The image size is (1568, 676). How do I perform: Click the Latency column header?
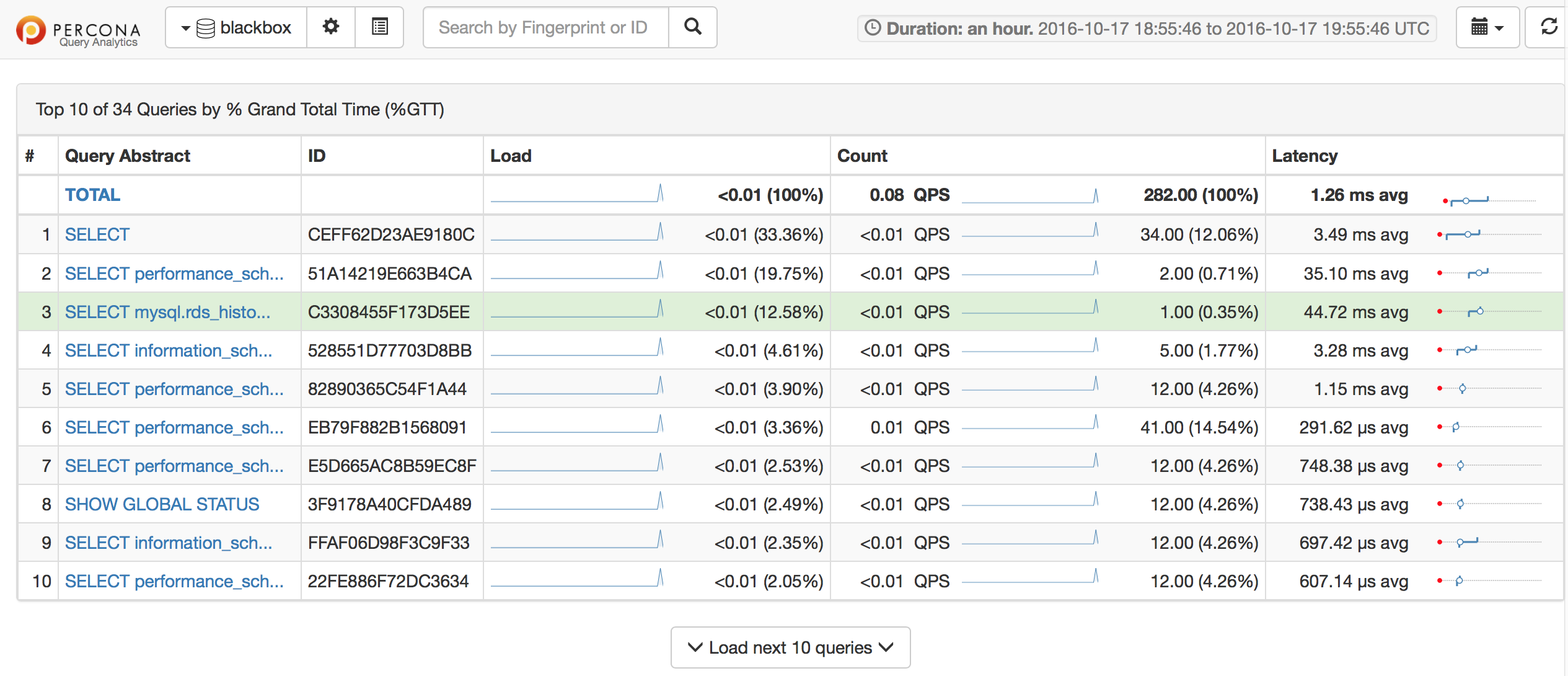pos(1304,156)
